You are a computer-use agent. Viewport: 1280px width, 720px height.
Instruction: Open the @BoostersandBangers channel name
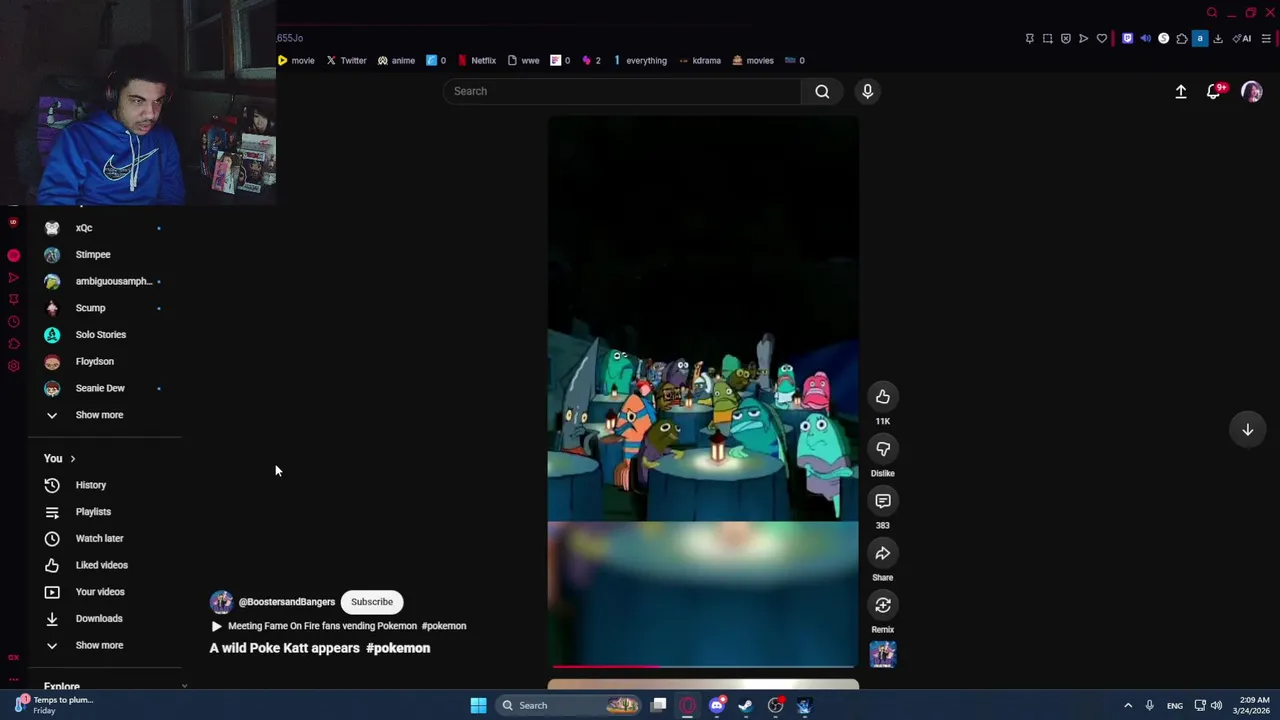(x=287, y=602)
